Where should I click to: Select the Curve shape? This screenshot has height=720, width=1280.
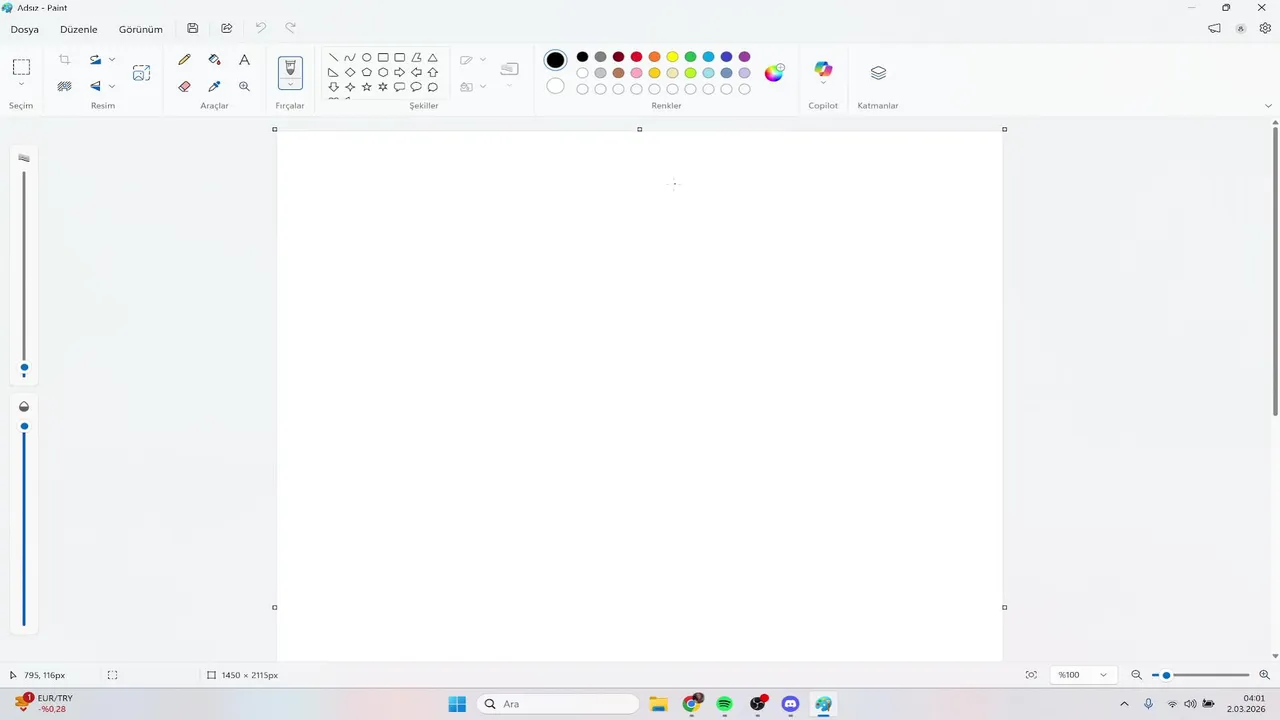pyautogui.click(x=350, y=58)
